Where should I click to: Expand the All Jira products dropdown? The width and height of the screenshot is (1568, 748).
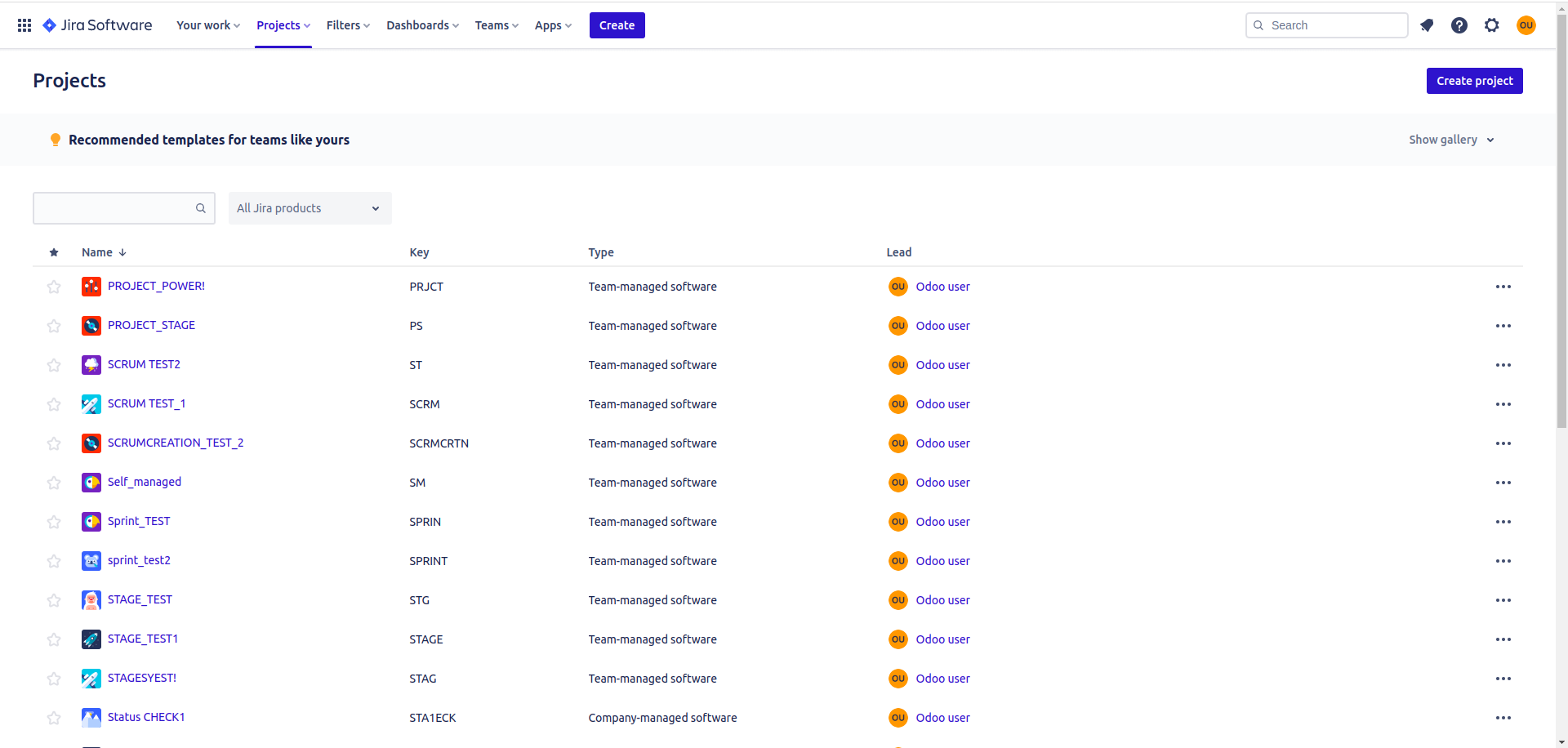click(x=310, y=208)
